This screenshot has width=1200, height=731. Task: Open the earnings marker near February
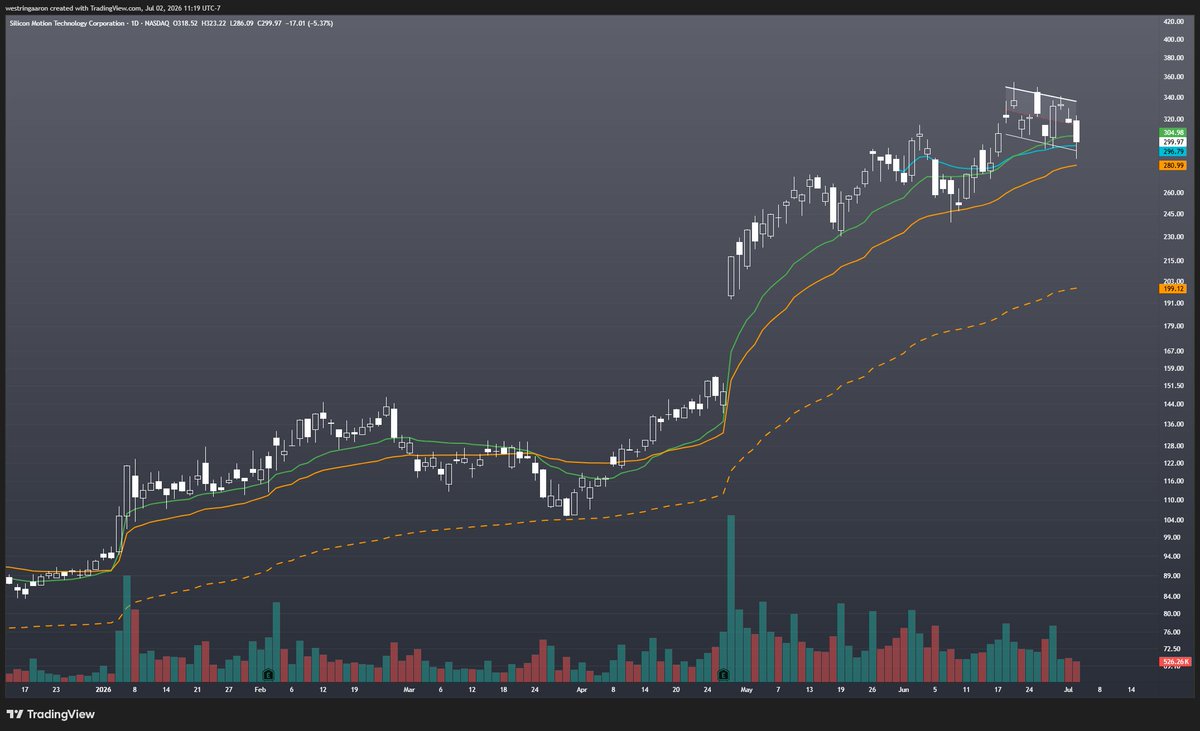click(x=268, y=675)
